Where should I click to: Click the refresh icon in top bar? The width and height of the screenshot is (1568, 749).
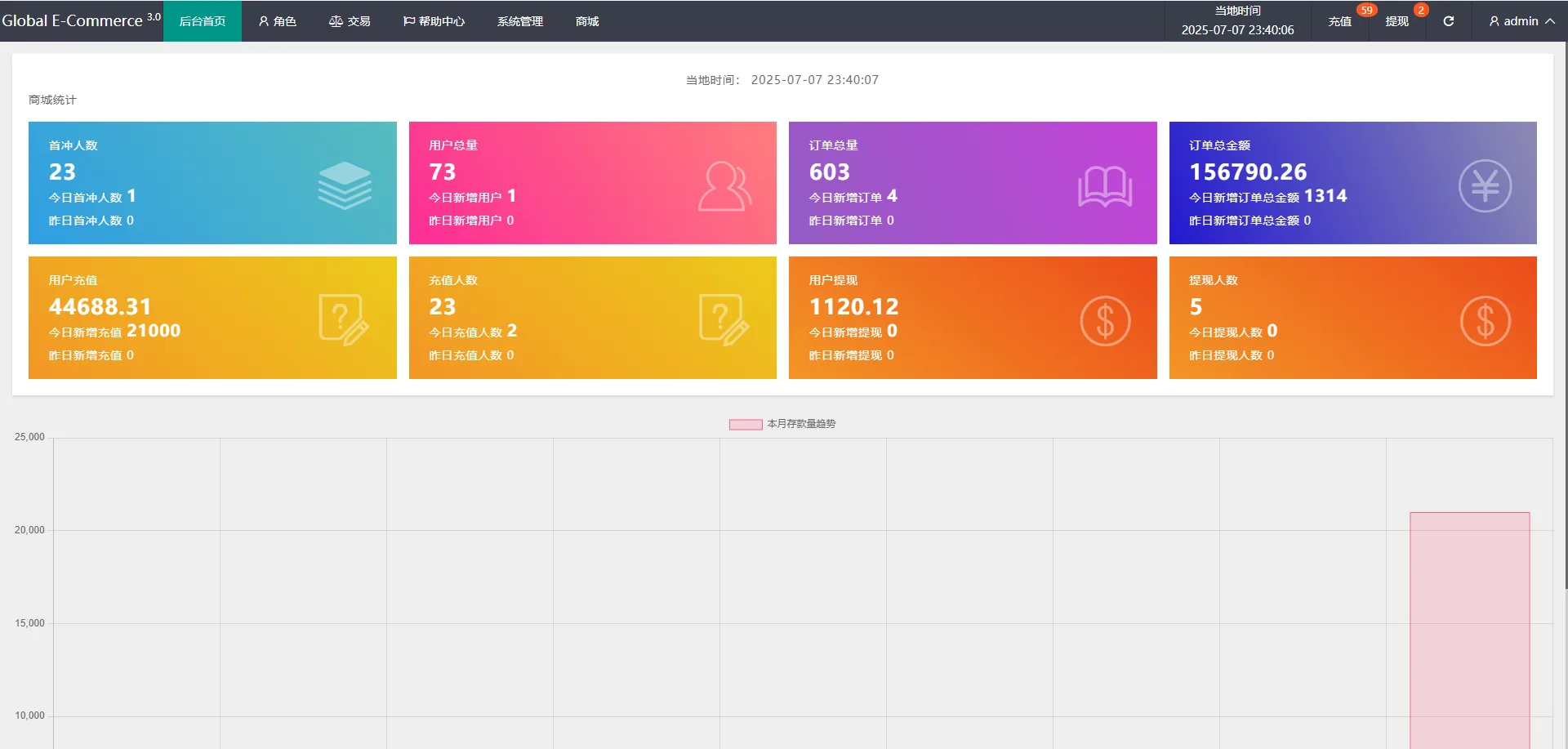[1448, 21]
